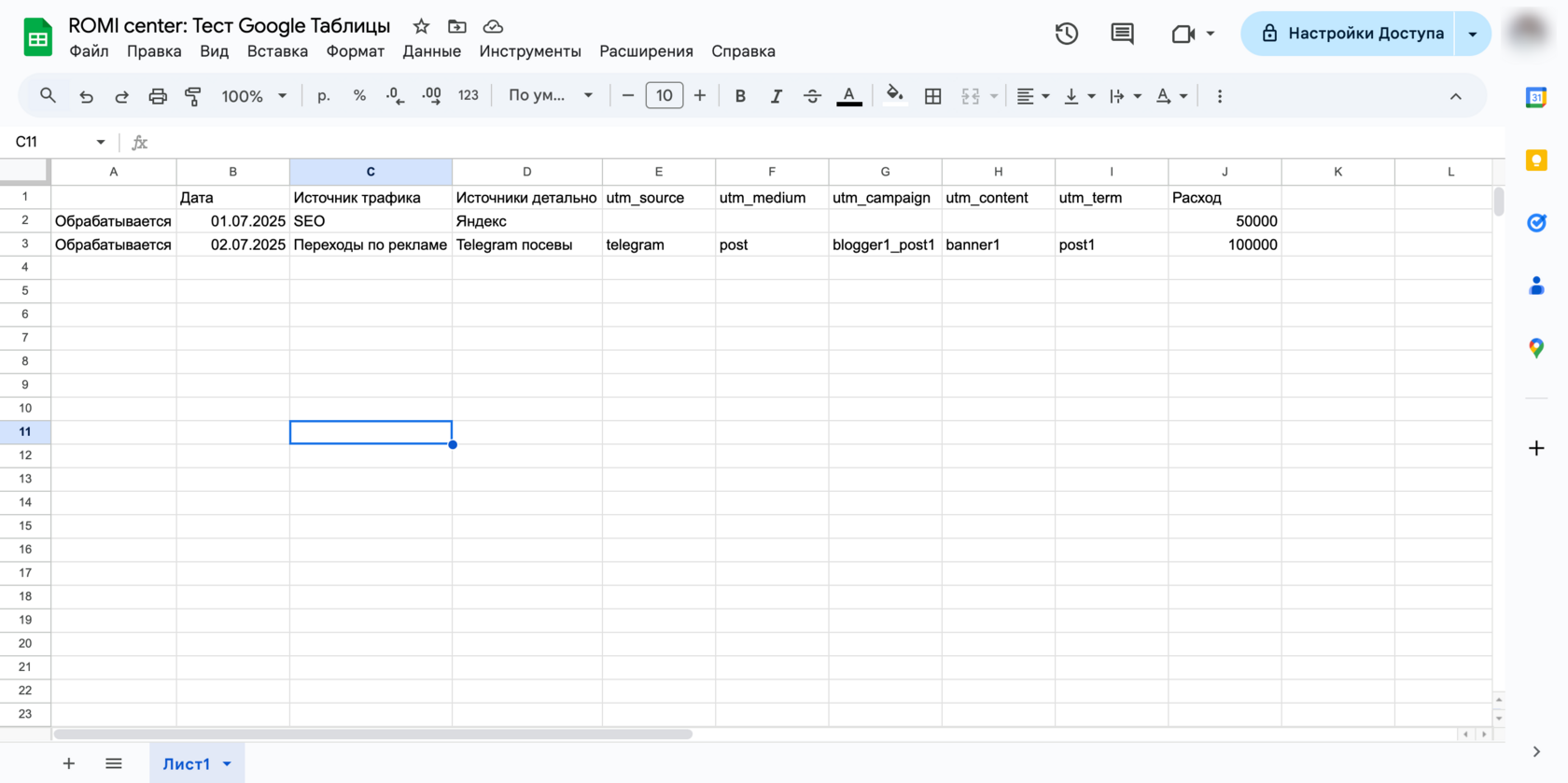The height and width of the screenshot is (783, 1568).
Task: Open Google Keep in side panel
Action: (x=1536, y=161)
